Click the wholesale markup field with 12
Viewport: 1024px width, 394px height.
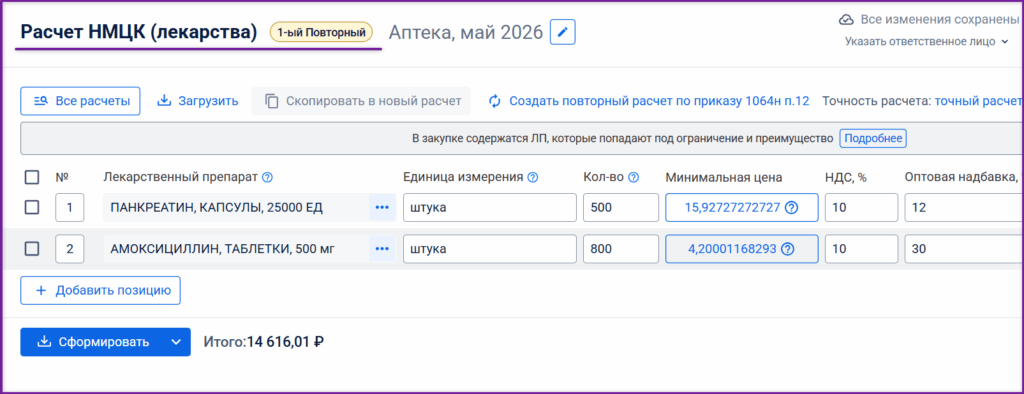click(x=964, y=208)
